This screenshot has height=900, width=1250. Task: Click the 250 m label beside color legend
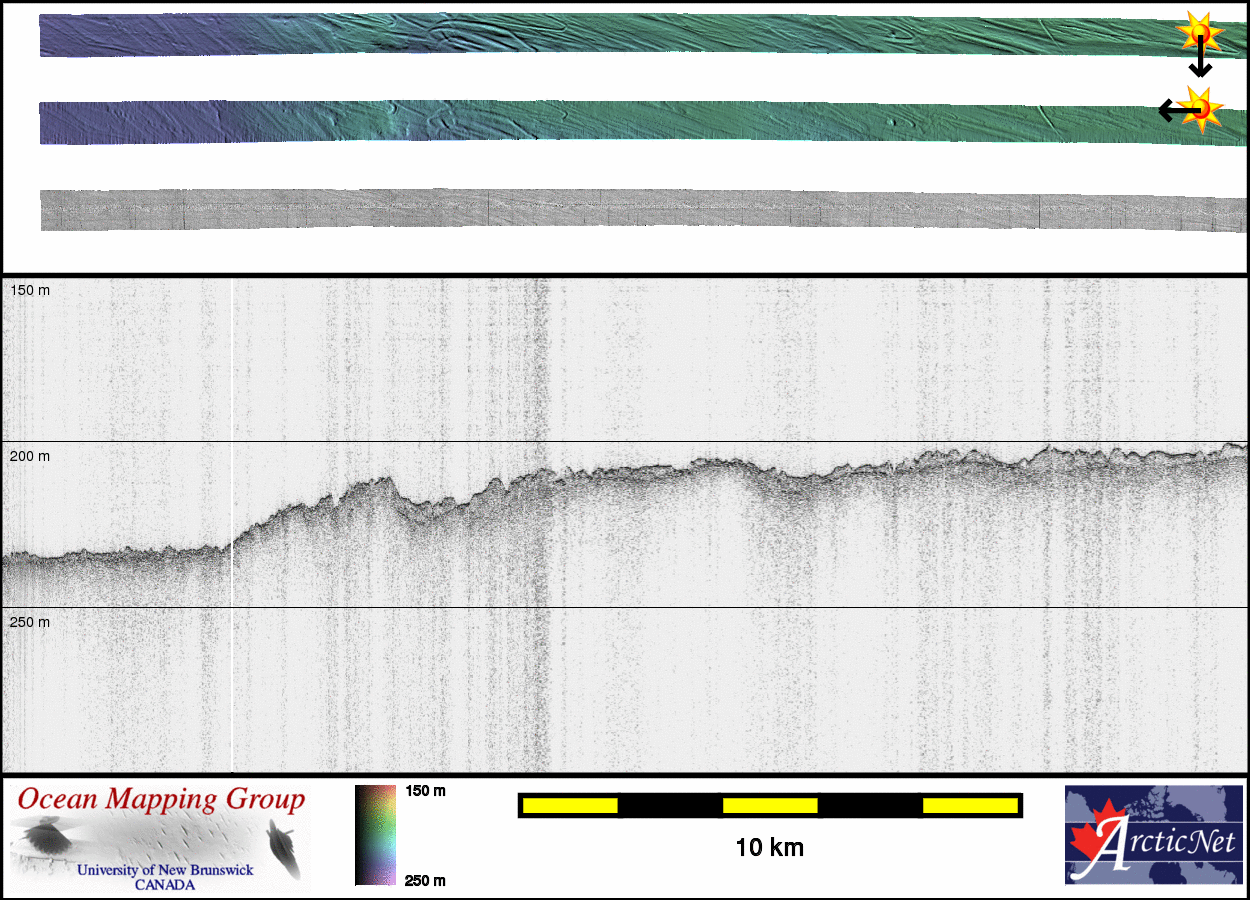425,880
